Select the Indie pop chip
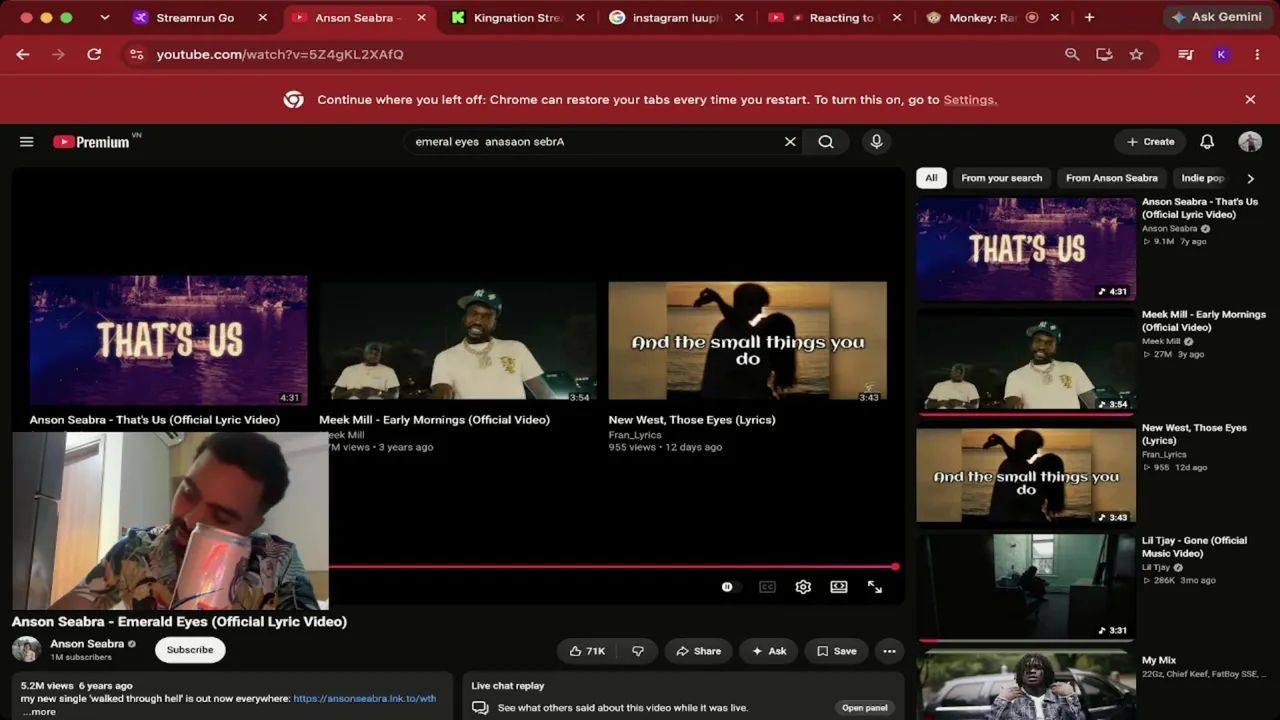This screenshot has height=720, width=1280. (x=1203, y=178)
